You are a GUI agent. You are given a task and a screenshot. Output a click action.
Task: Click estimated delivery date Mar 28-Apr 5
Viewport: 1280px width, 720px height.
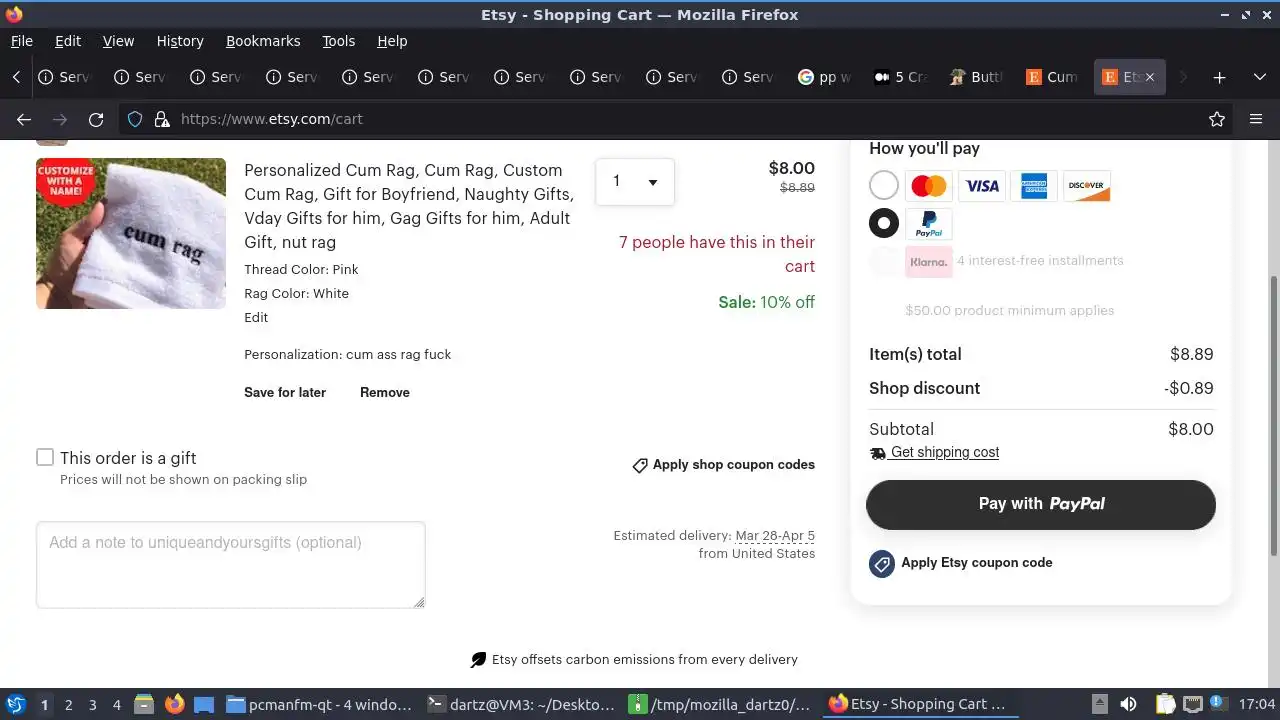[x=775, y=536]
